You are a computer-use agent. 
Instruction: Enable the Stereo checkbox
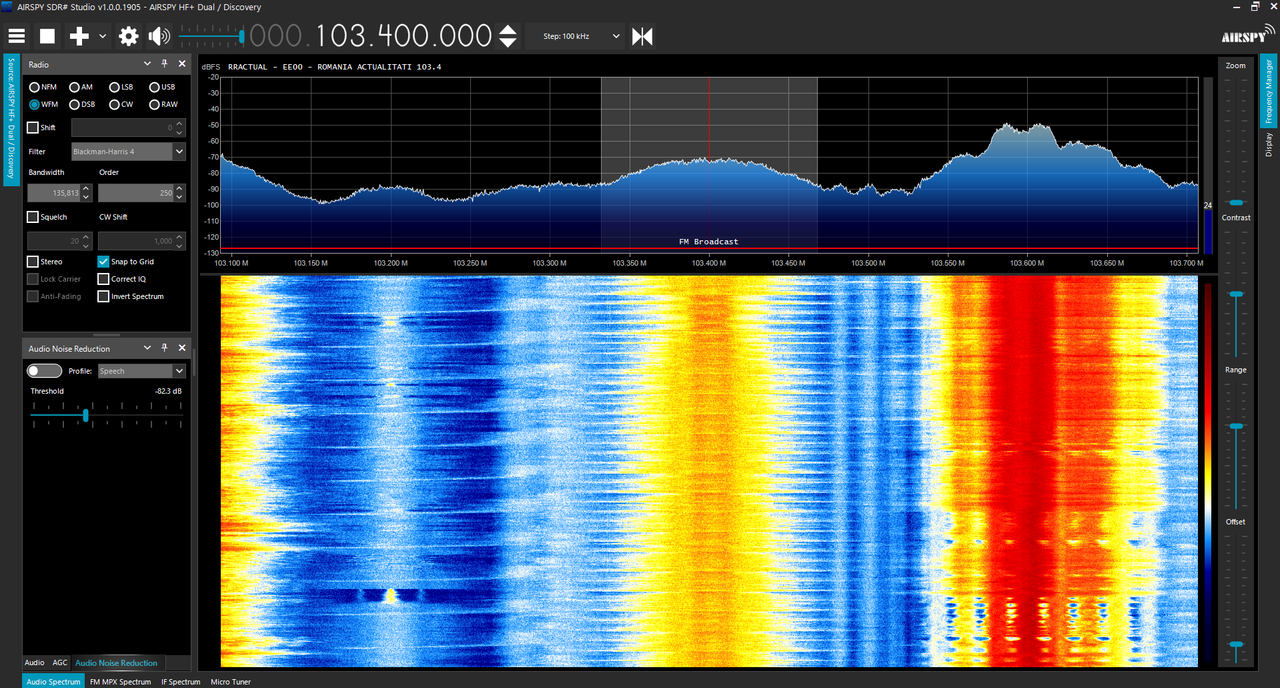click(33, 262)
